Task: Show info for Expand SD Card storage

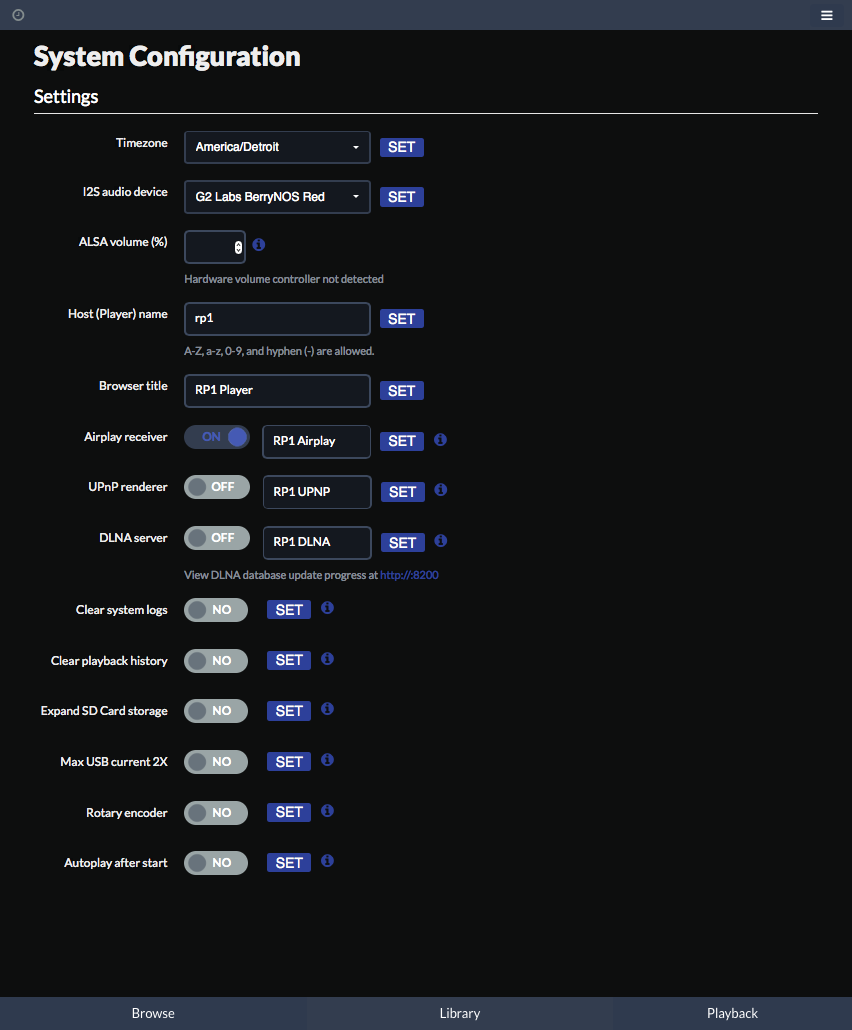Action: point(327,709)
